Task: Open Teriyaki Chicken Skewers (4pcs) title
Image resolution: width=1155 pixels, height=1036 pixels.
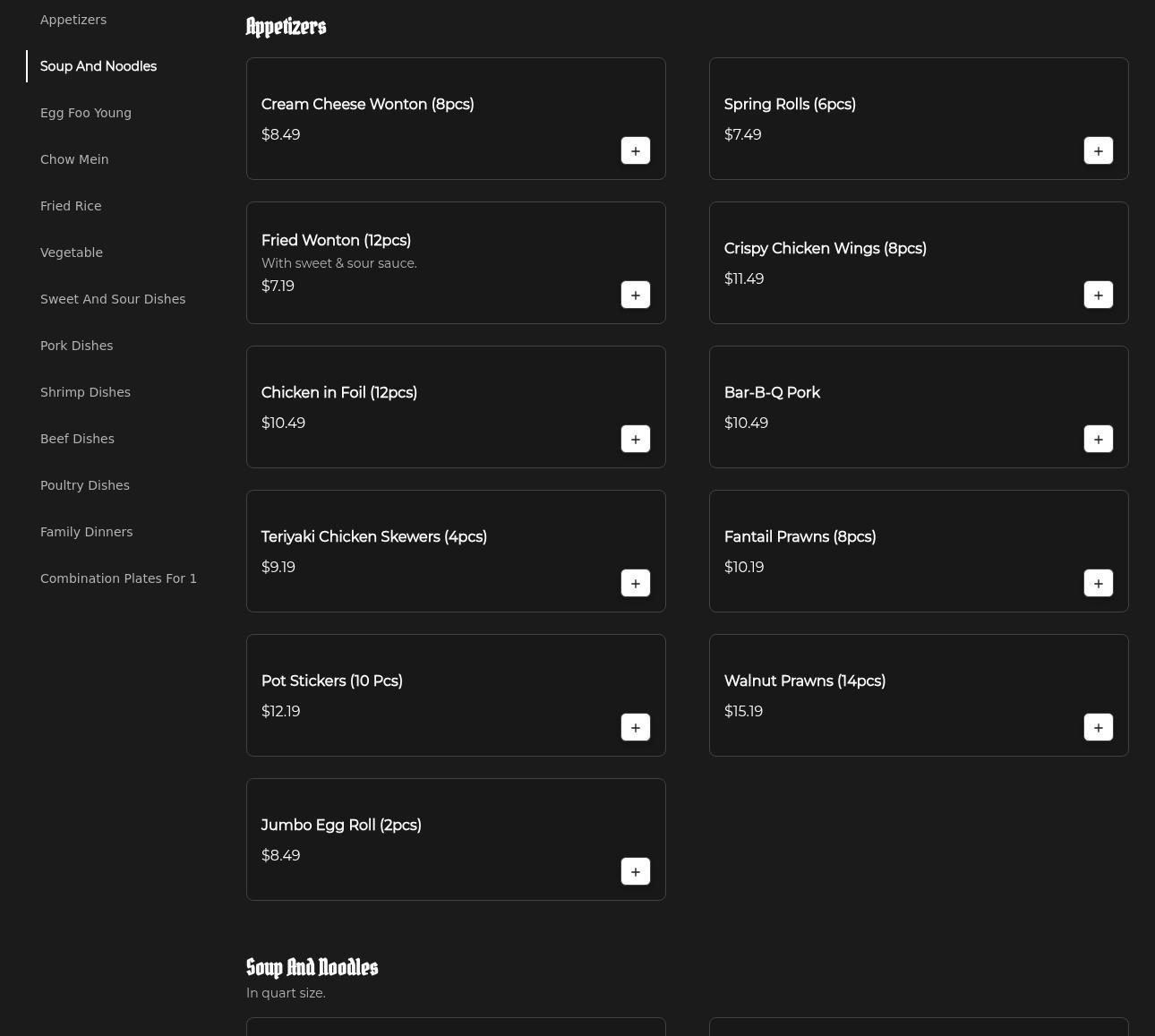Action: pos(374,537)
